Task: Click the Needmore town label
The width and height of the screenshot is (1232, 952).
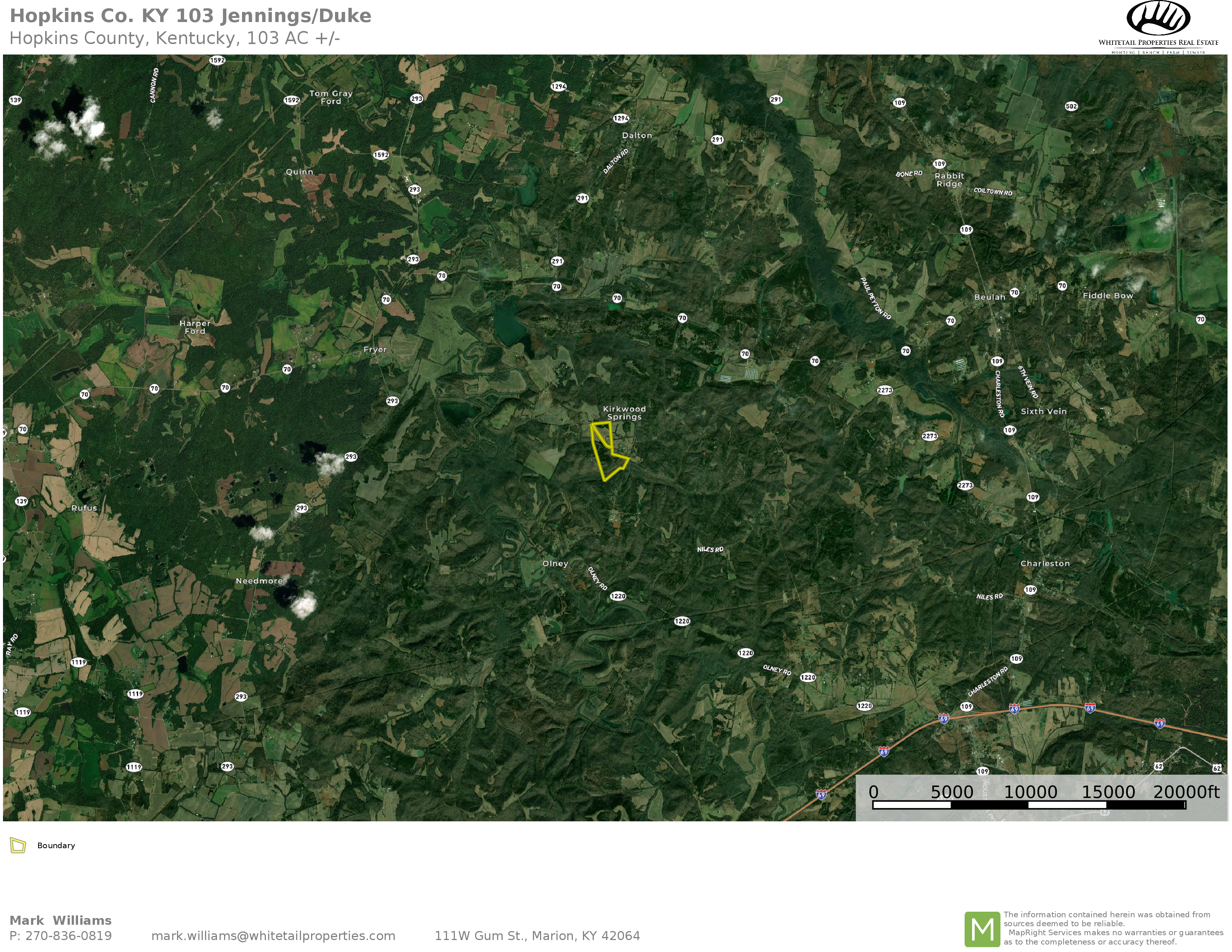Action: pos(259,581)
